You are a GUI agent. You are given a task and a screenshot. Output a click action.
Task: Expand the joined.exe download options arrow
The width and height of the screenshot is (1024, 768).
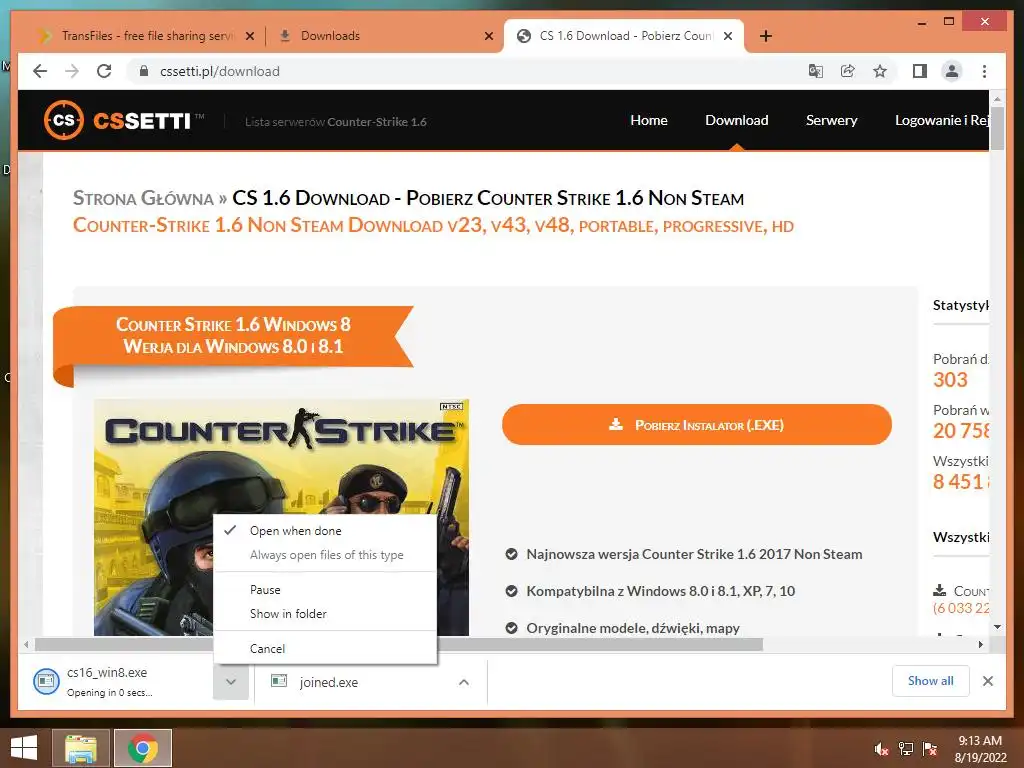point(464,682)
